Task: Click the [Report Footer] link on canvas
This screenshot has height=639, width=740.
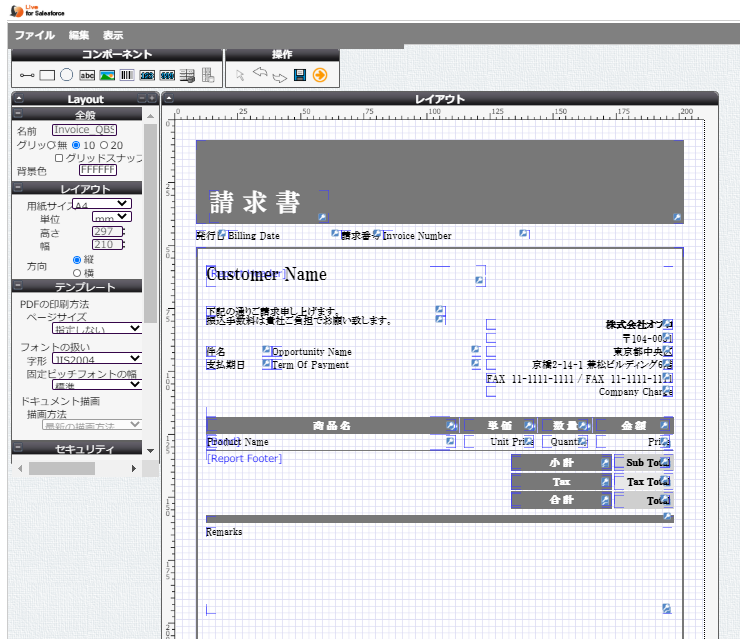Action: coord(244,458)
